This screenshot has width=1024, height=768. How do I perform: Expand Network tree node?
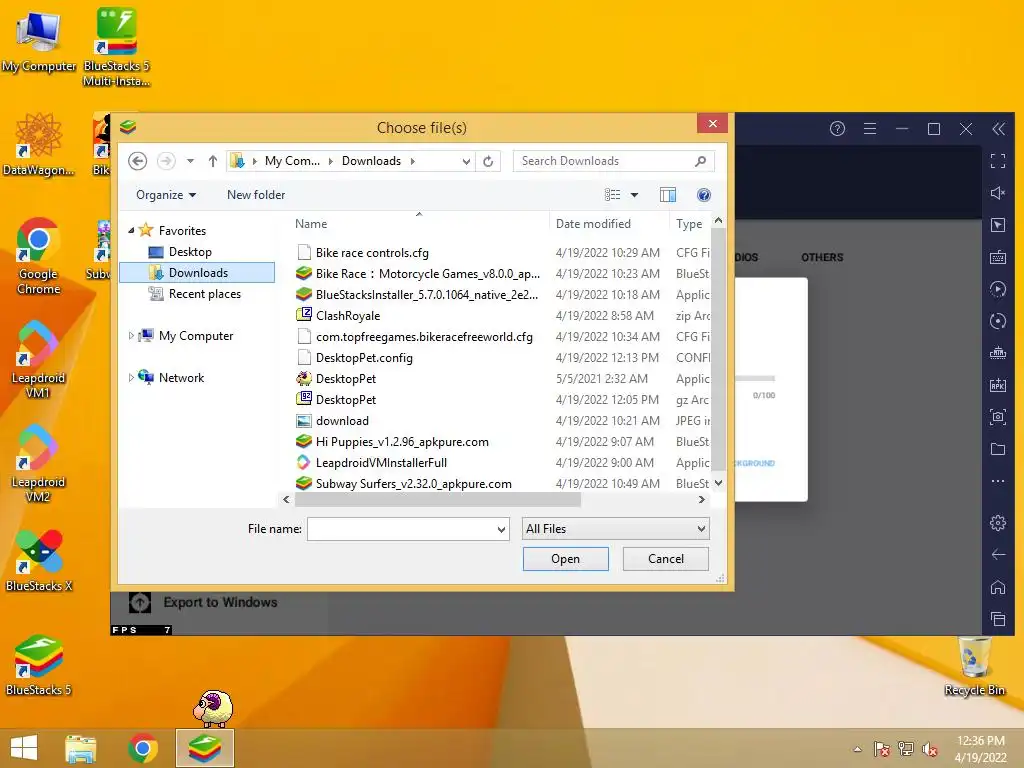tap(131, 377)
